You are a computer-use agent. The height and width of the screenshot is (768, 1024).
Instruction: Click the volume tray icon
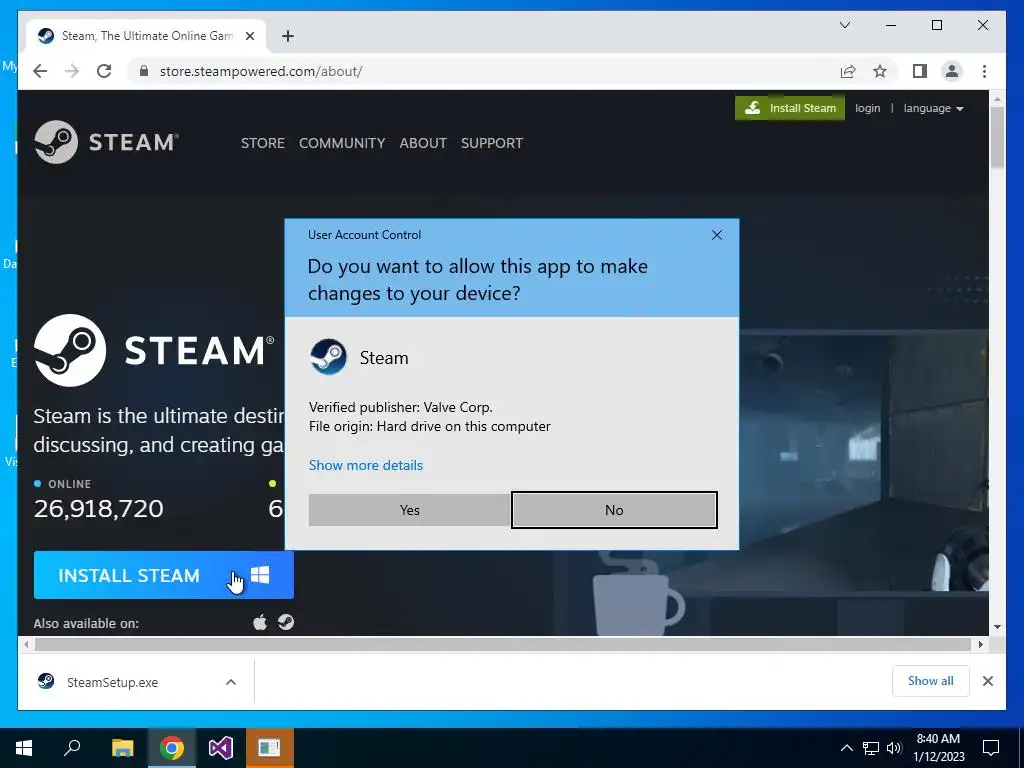pyautogui.click(x=894, y=748)
